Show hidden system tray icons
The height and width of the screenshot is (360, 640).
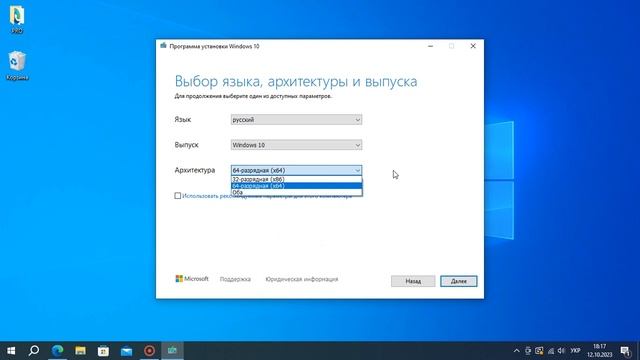click(x=516, y=351)
